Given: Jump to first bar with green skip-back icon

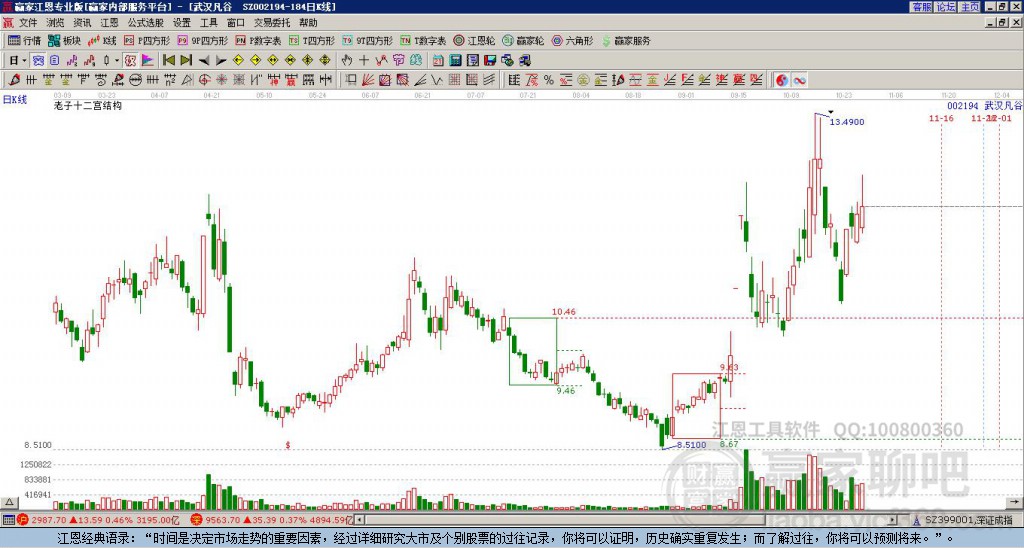Looking at the screenshot, I should (x=169, y=60).
